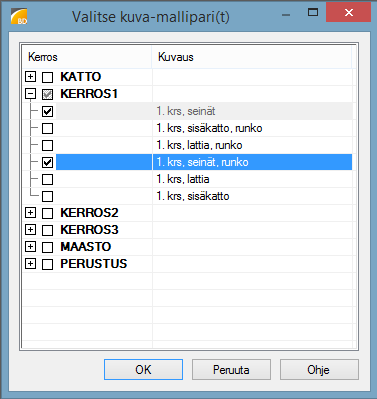Screen dimensions: 377x399
Task: Select '1. krs, seinät' description text
Action: [x=186, y=111]
